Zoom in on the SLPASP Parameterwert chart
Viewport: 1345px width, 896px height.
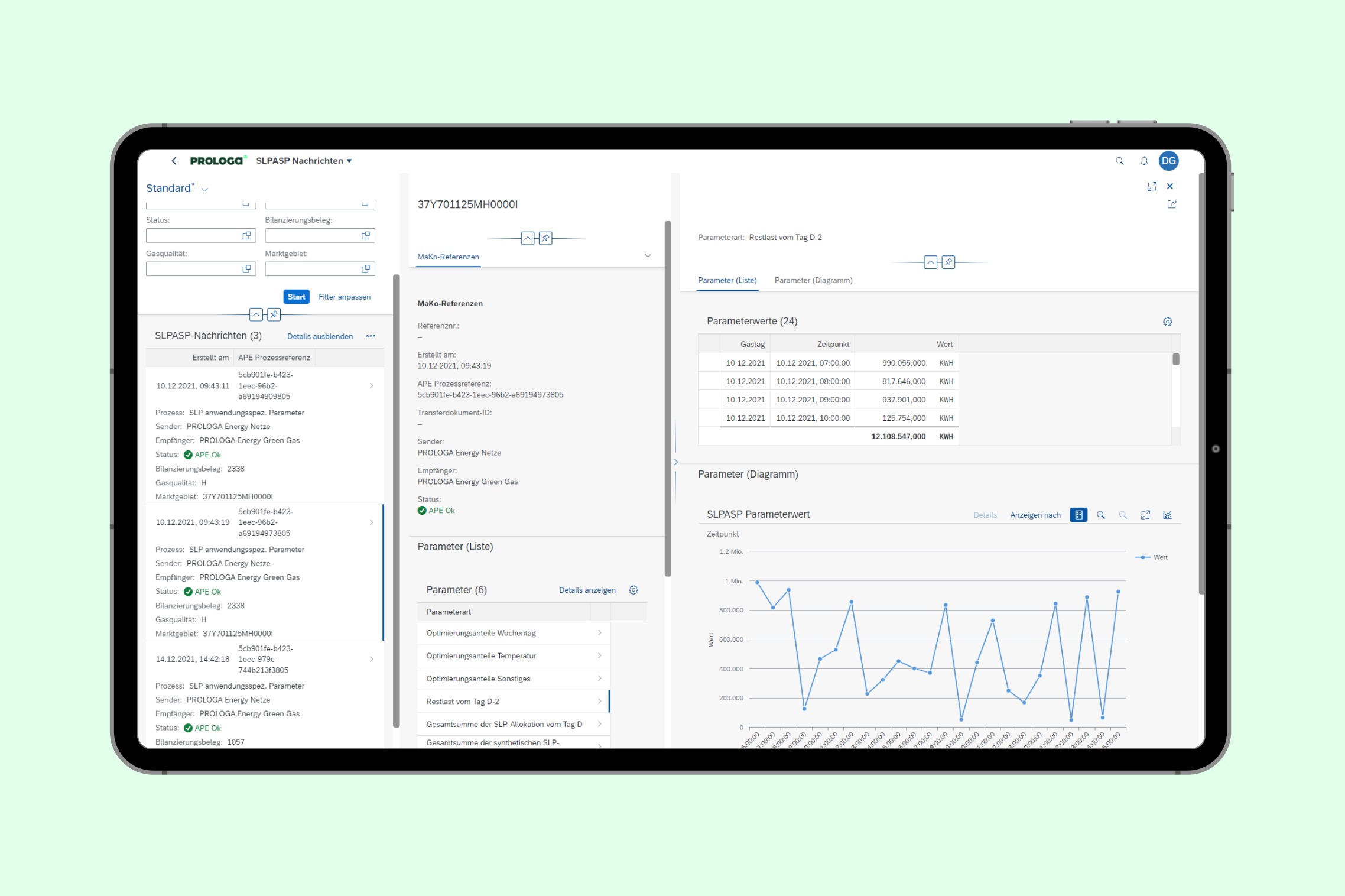[x=1100, y=515]
